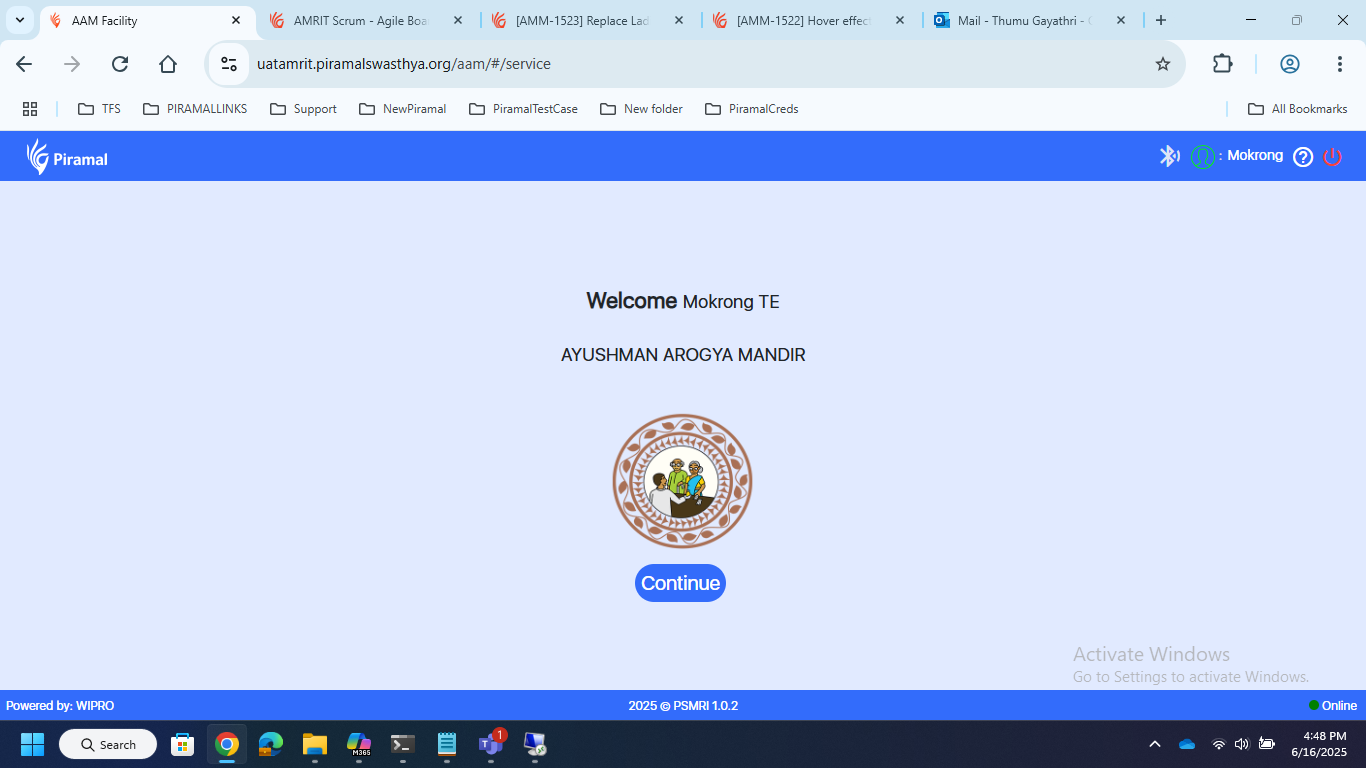Close the AMM-1523 tab
Screen dimensions: 1366x768
coord(679,20)
